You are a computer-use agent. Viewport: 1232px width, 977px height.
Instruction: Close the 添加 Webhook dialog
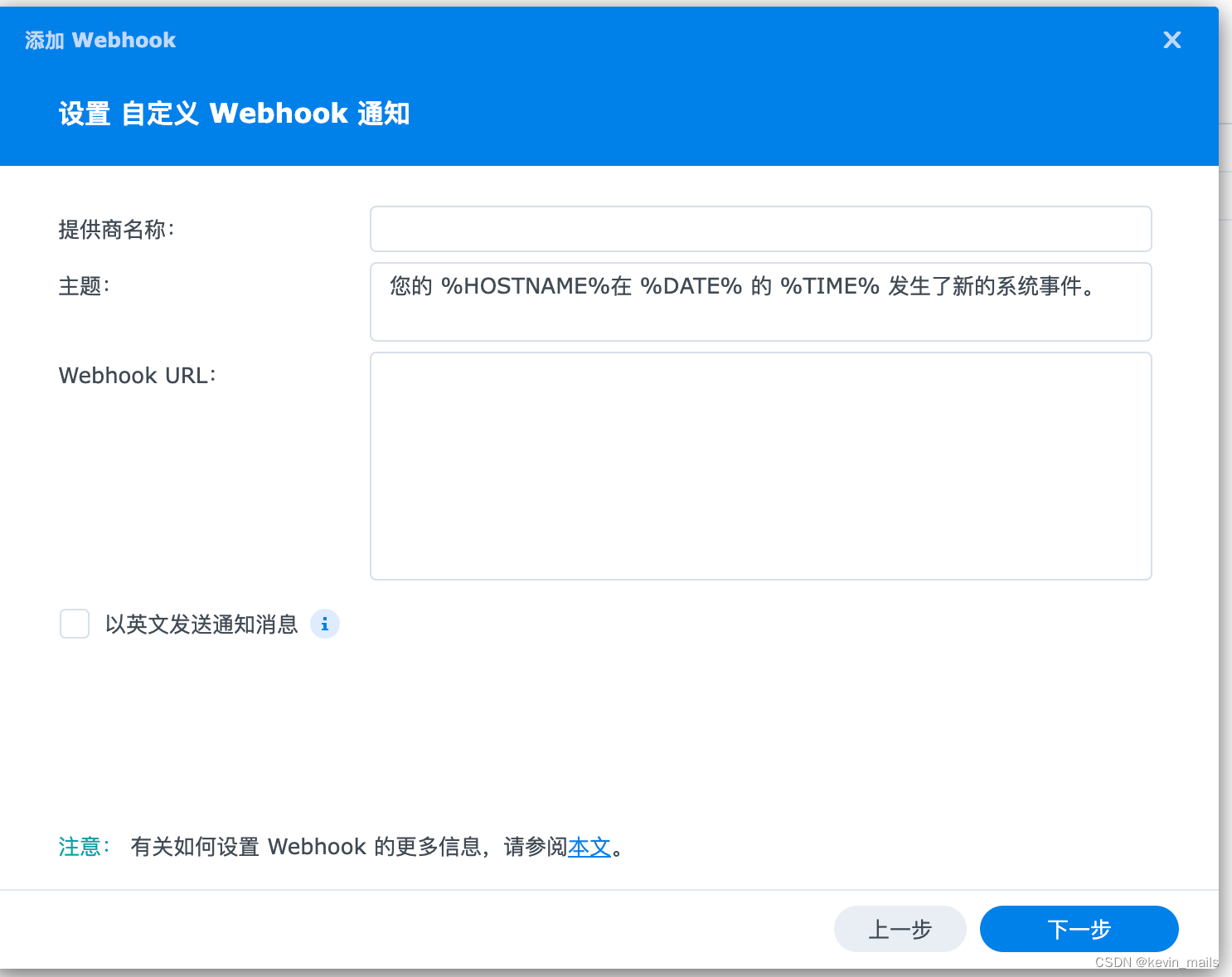[x=1171, y=40]
